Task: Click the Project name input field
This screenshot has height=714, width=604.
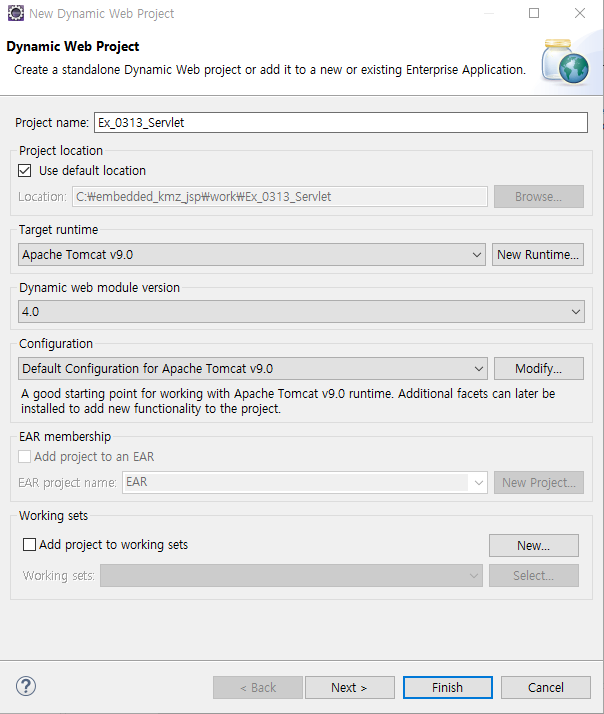Action: click(x=341, y=123)
